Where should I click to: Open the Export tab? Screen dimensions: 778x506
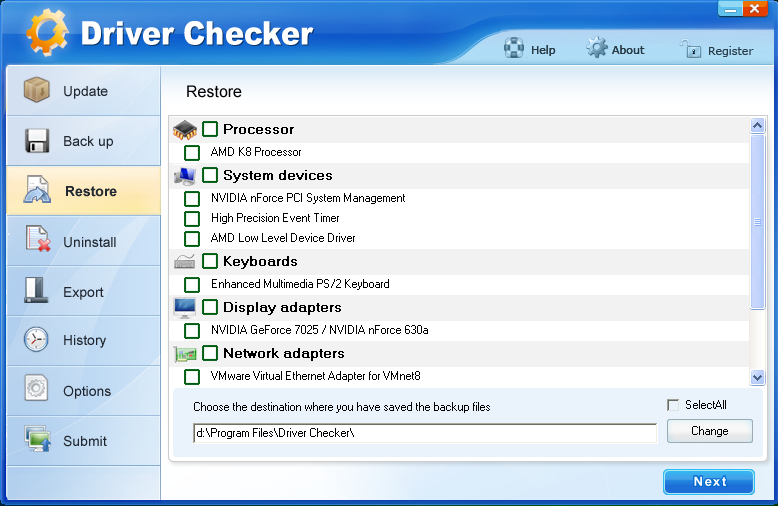click(83, 292)
